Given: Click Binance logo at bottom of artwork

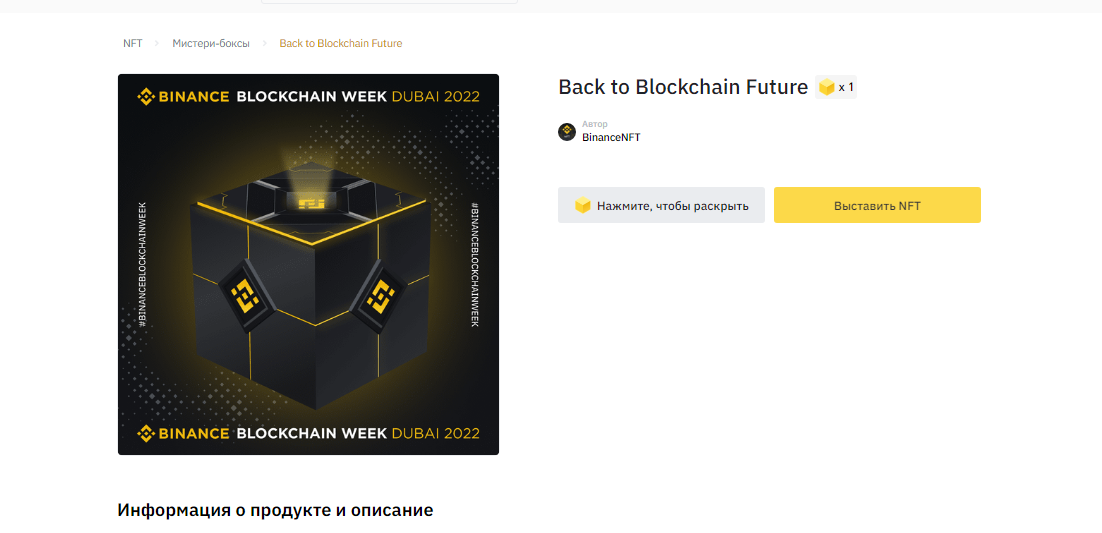Looking at the screenshot, I should tap(183, 432).
